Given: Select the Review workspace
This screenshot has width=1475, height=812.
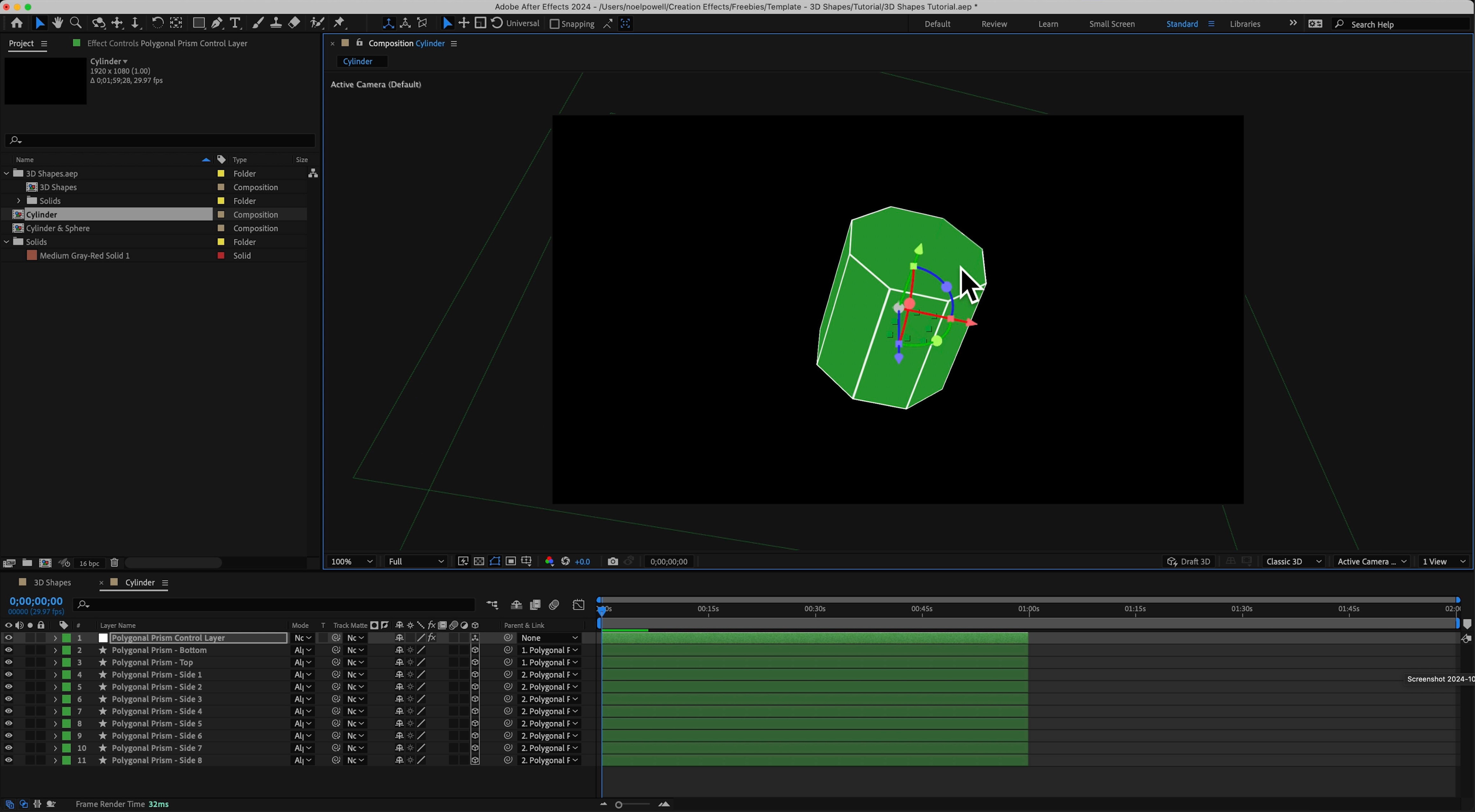Looking at the screenshot, I should [x=993, y=24].
